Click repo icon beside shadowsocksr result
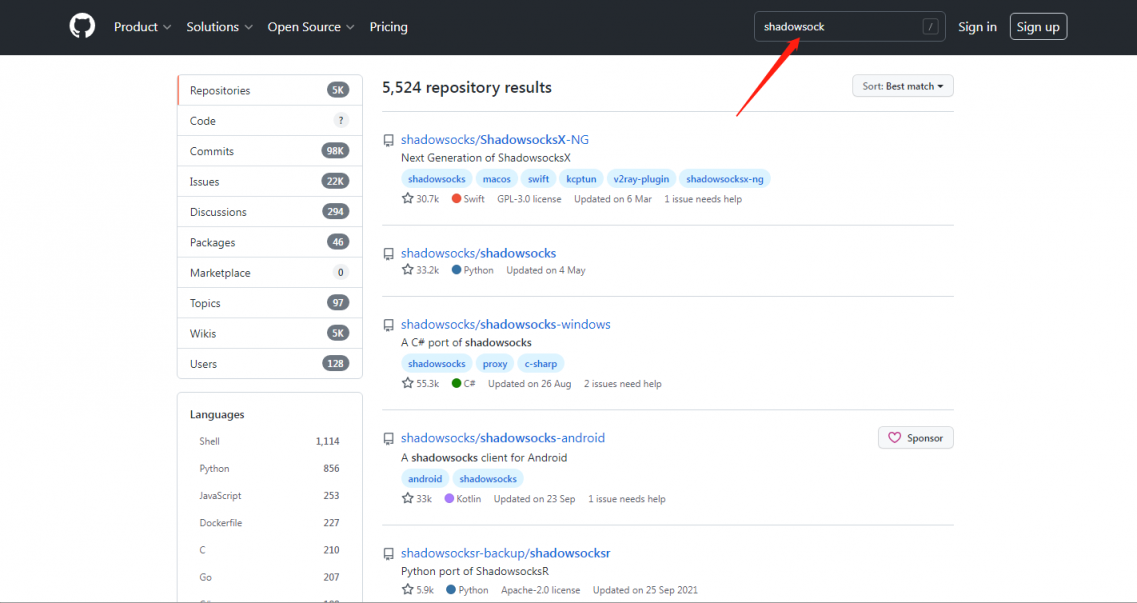 [x=389, y=554]
